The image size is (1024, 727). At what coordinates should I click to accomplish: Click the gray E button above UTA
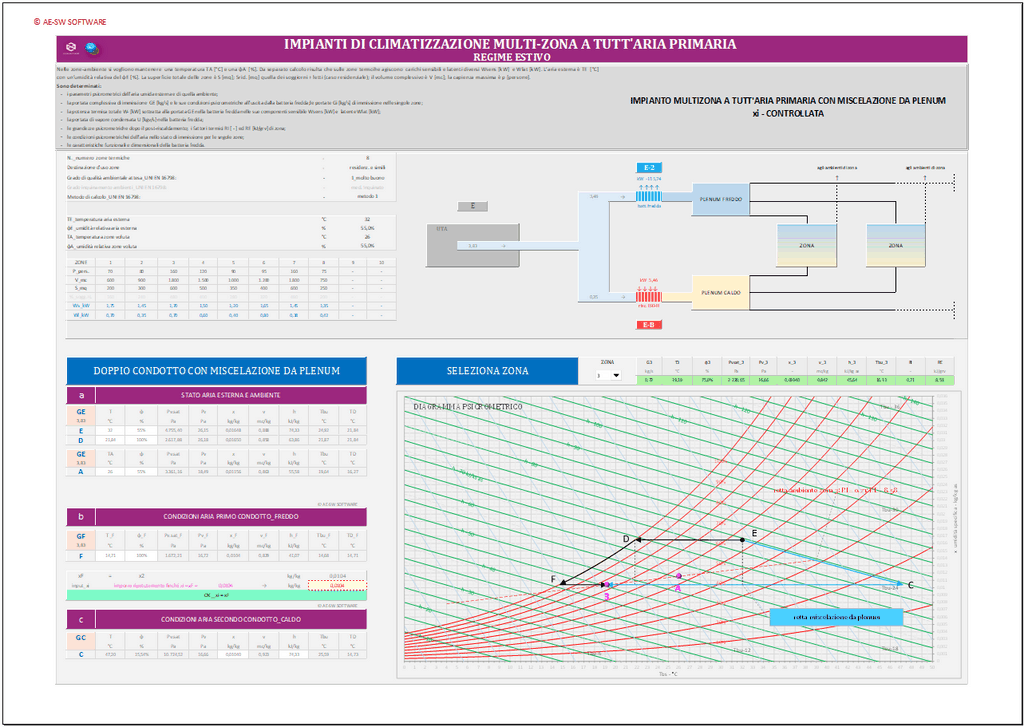[x=471, y=206]
